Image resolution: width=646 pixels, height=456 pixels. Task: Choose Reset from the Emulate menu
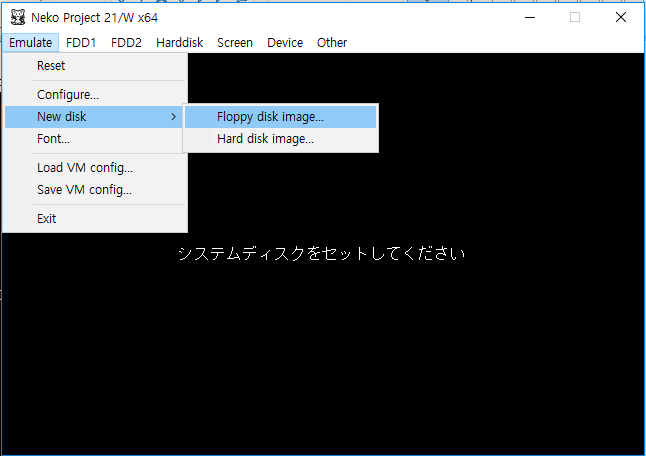94,66
